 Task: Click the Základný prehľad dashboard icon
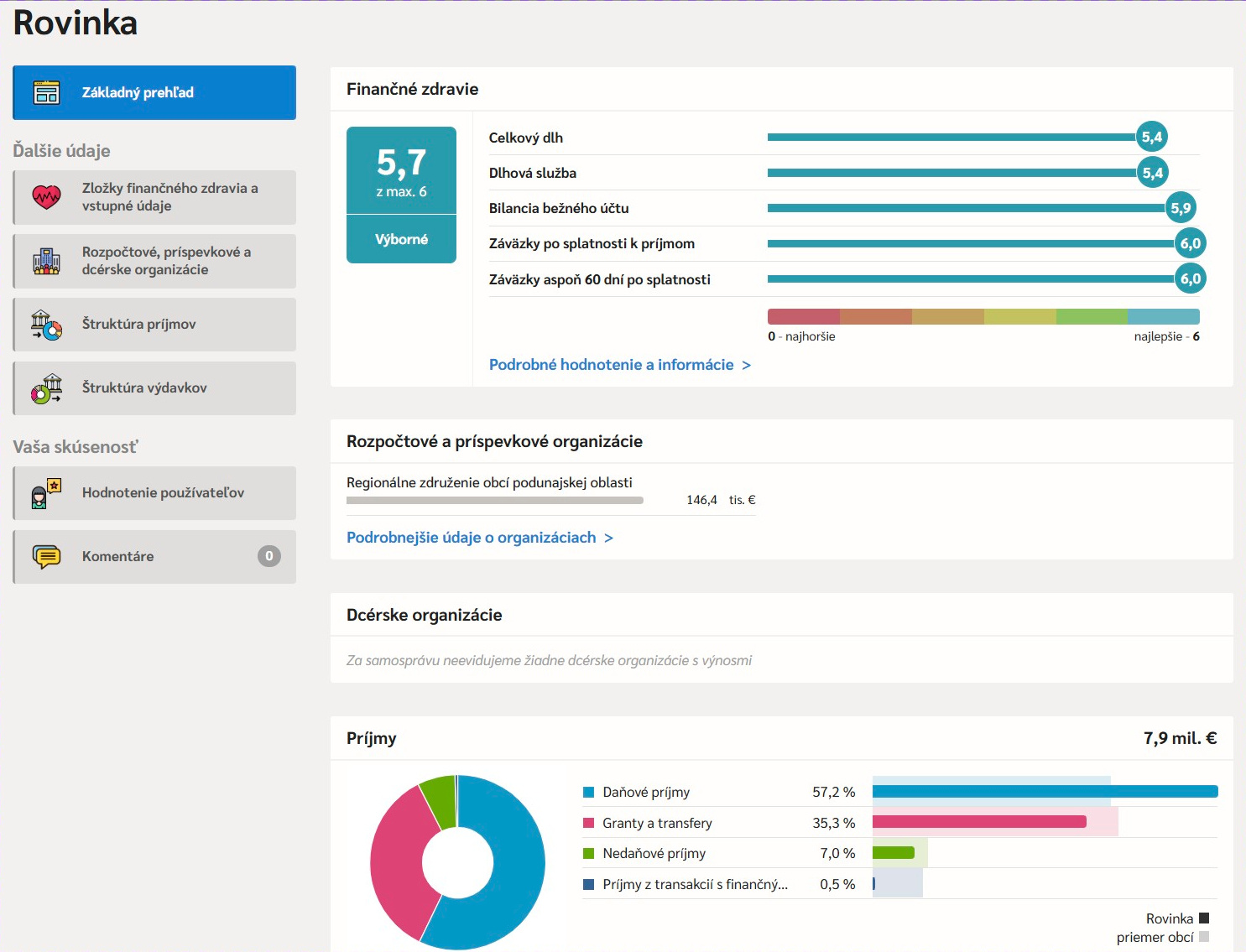(46, 92)
